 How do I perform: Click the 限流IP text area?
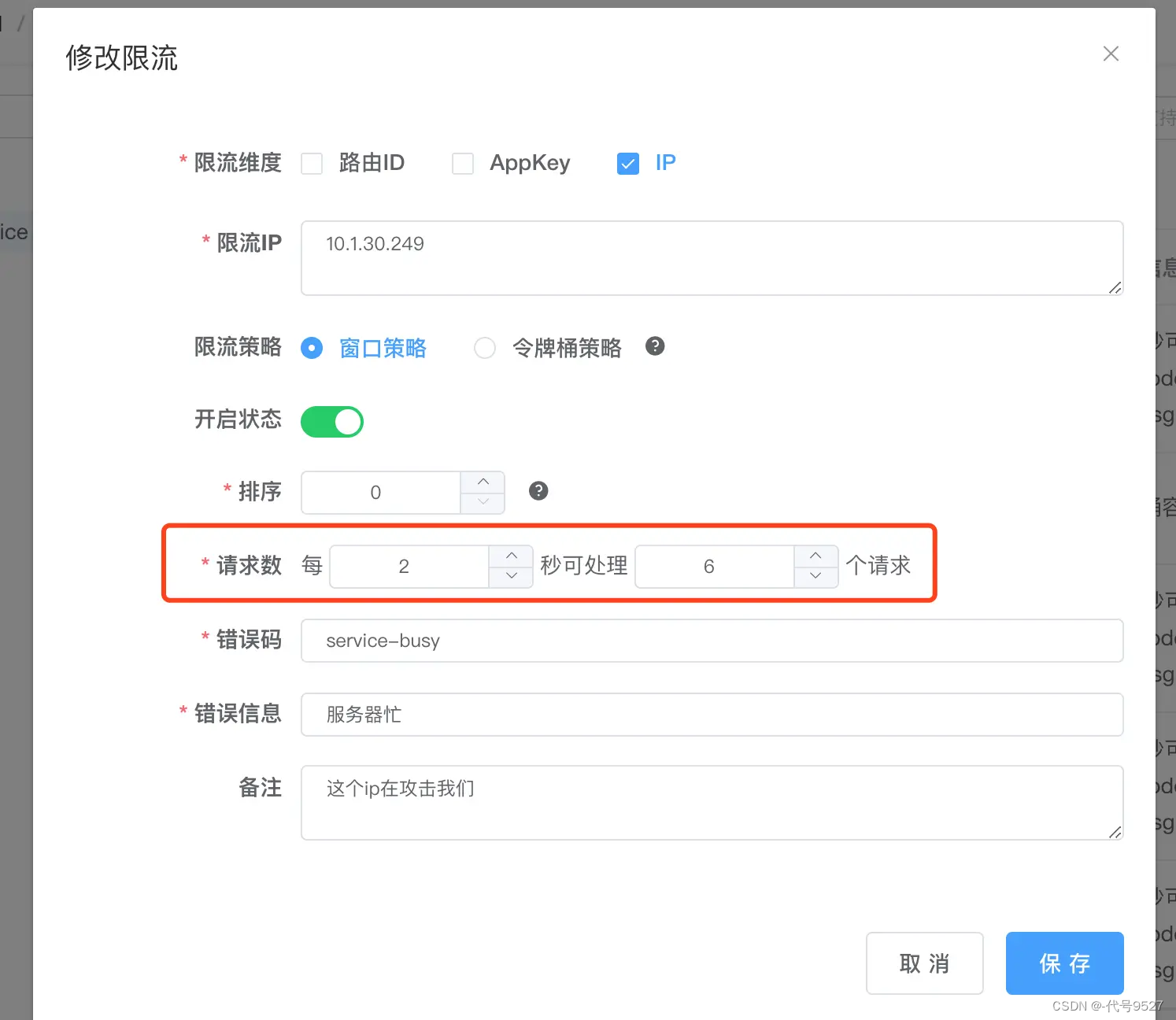[x=712, y=258]
